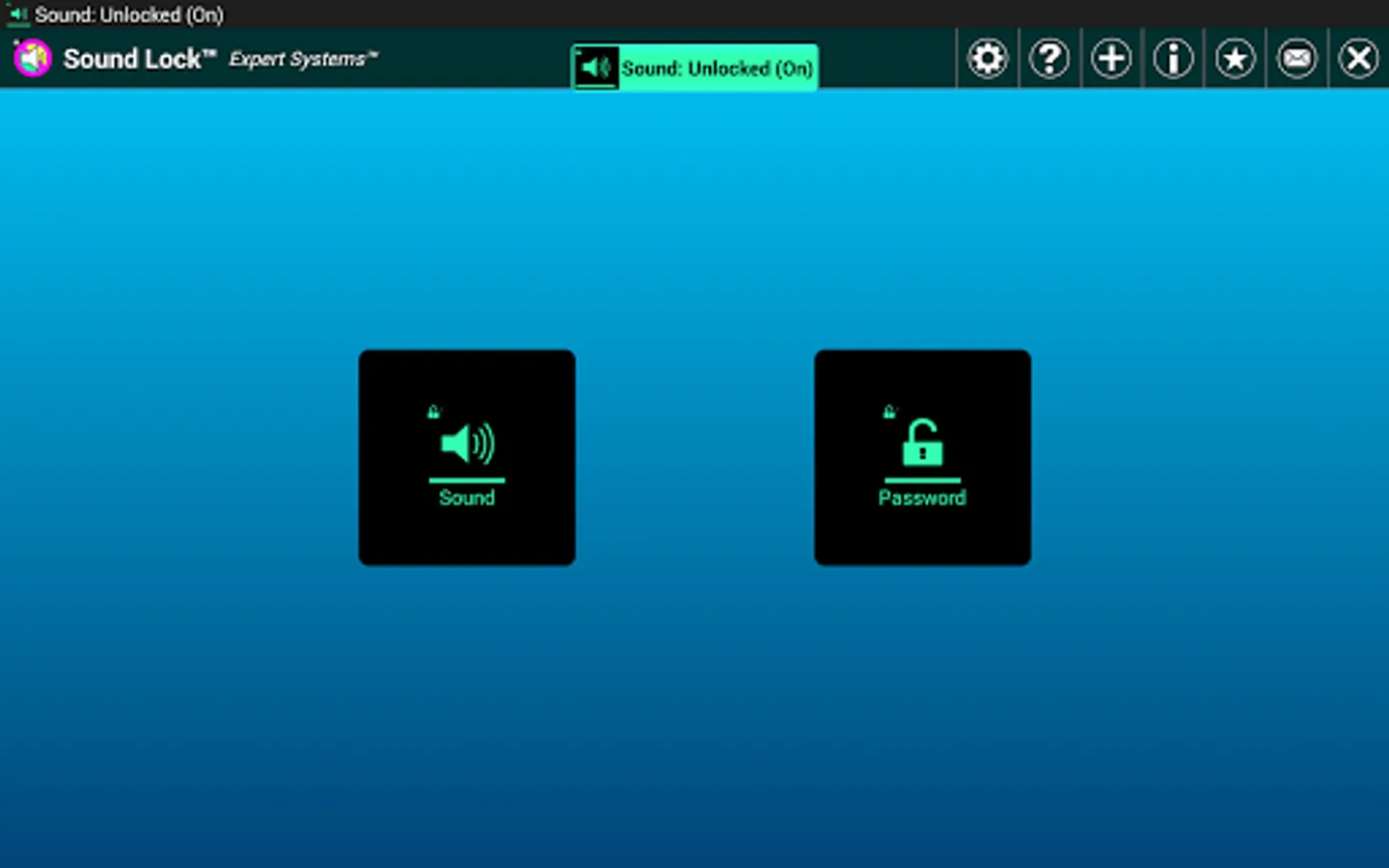Screen dimensions: 1389x868
Task: Open settings with the gear icon
Action: click(988, 59)
